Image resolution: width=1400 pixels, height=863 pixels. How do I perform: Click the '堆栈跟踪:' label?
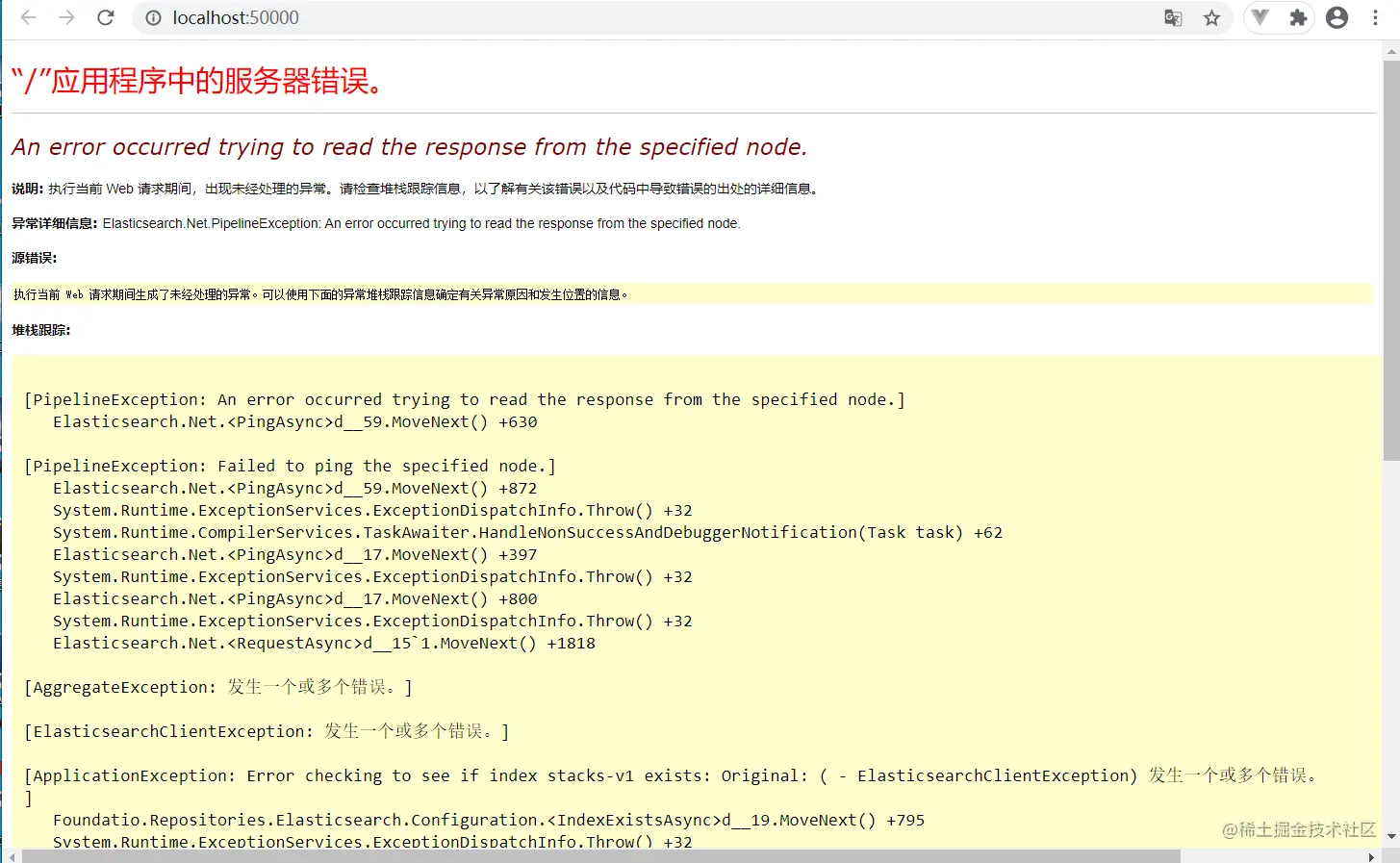point(41,330)
